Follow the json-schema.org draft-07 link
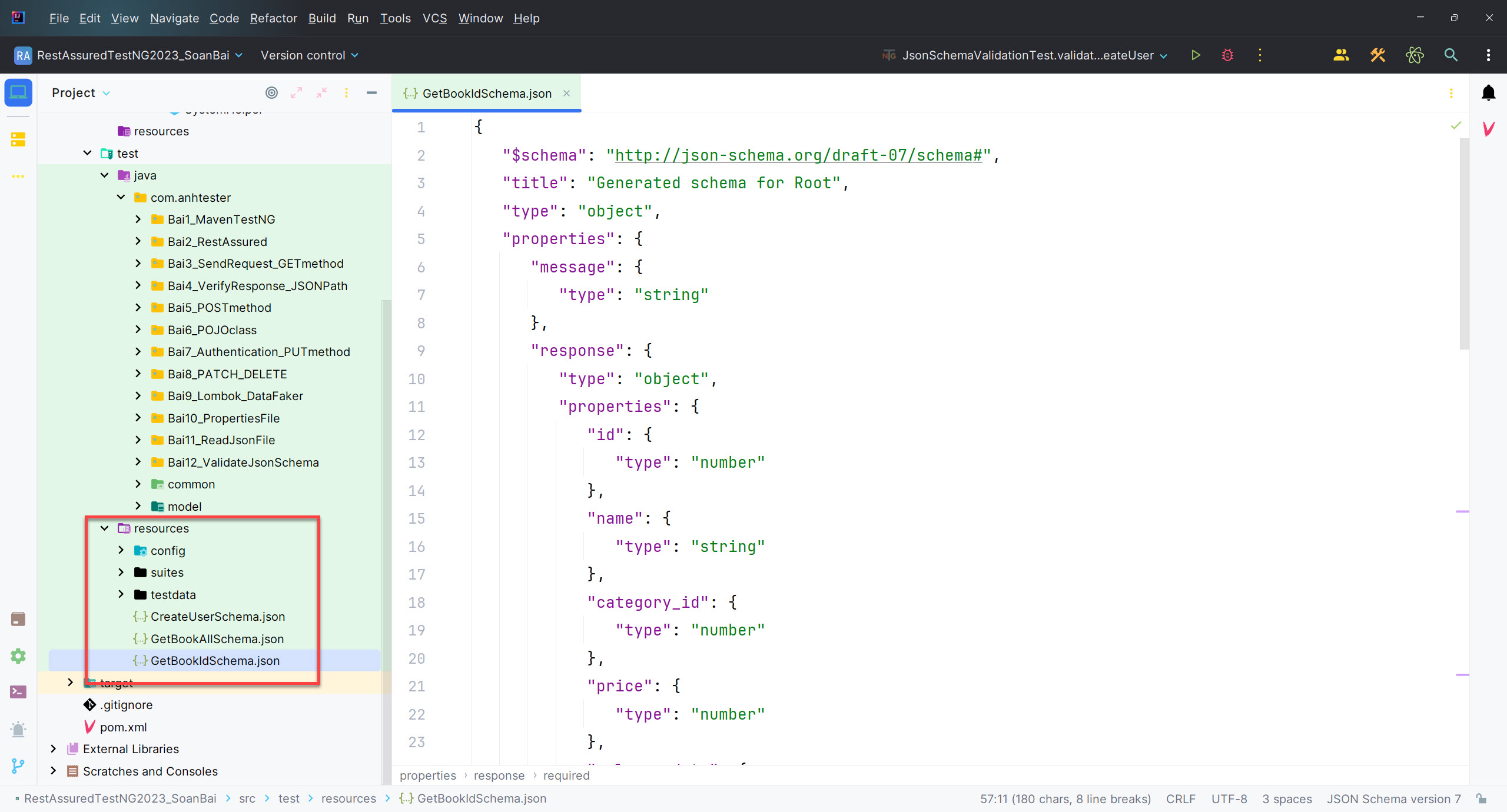The height and width of the screenshot is (812, 1507). click(798, 155)
